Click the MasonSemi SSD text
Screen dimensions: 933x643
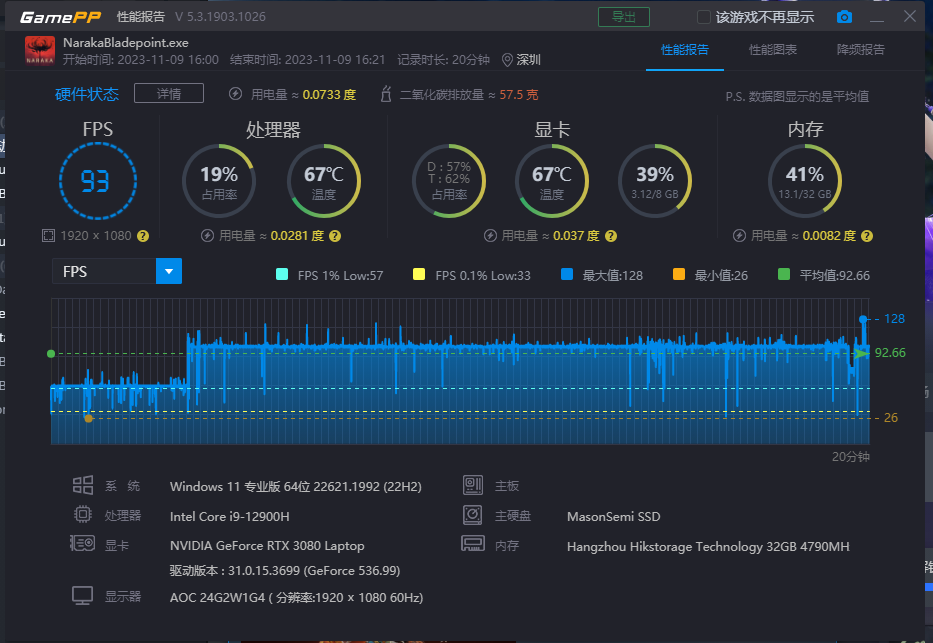[613, 516]
